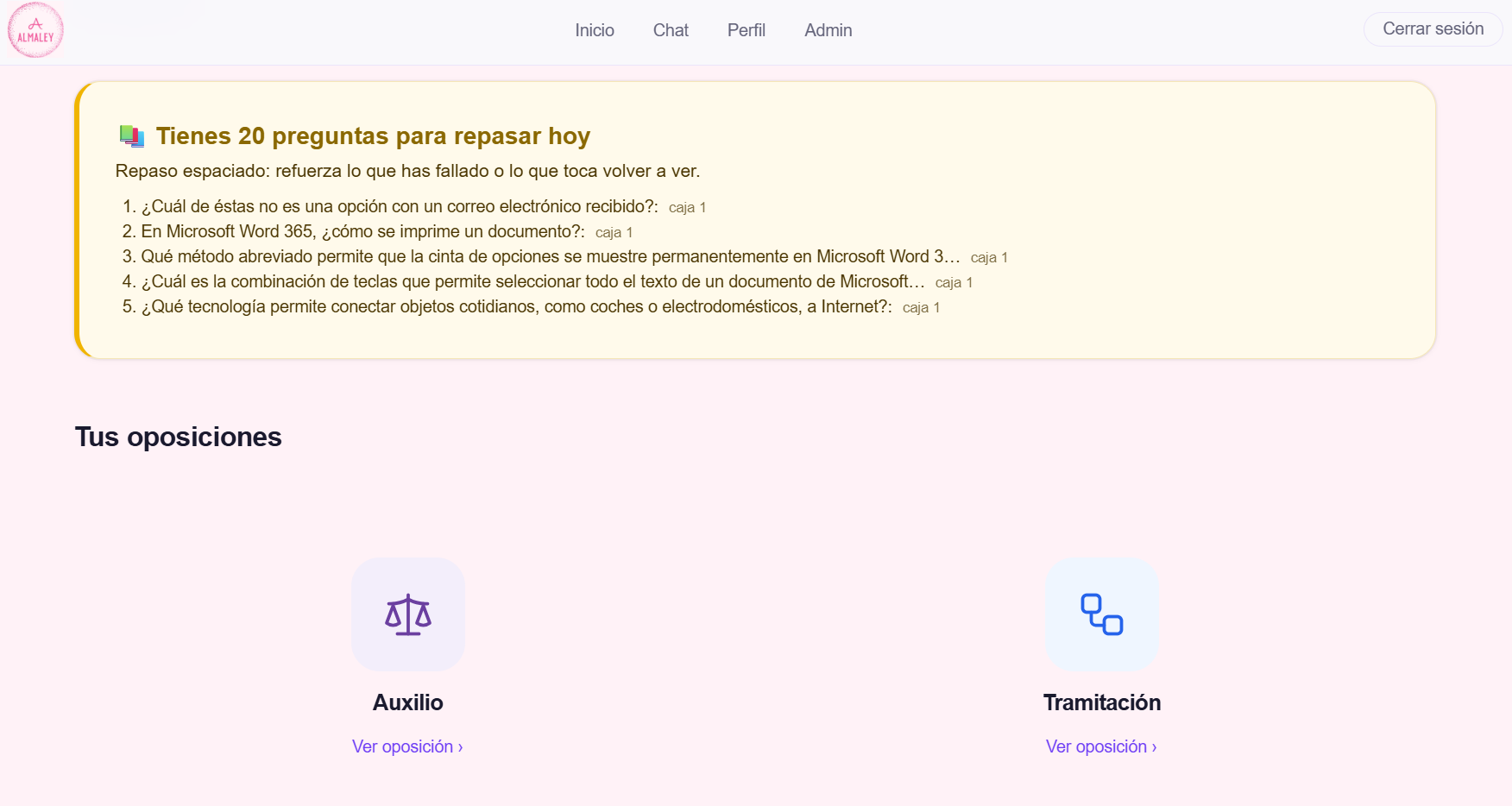1512x806 pixels.
Task: Click caja 1 label of question 4
Action: coord(954,282)
